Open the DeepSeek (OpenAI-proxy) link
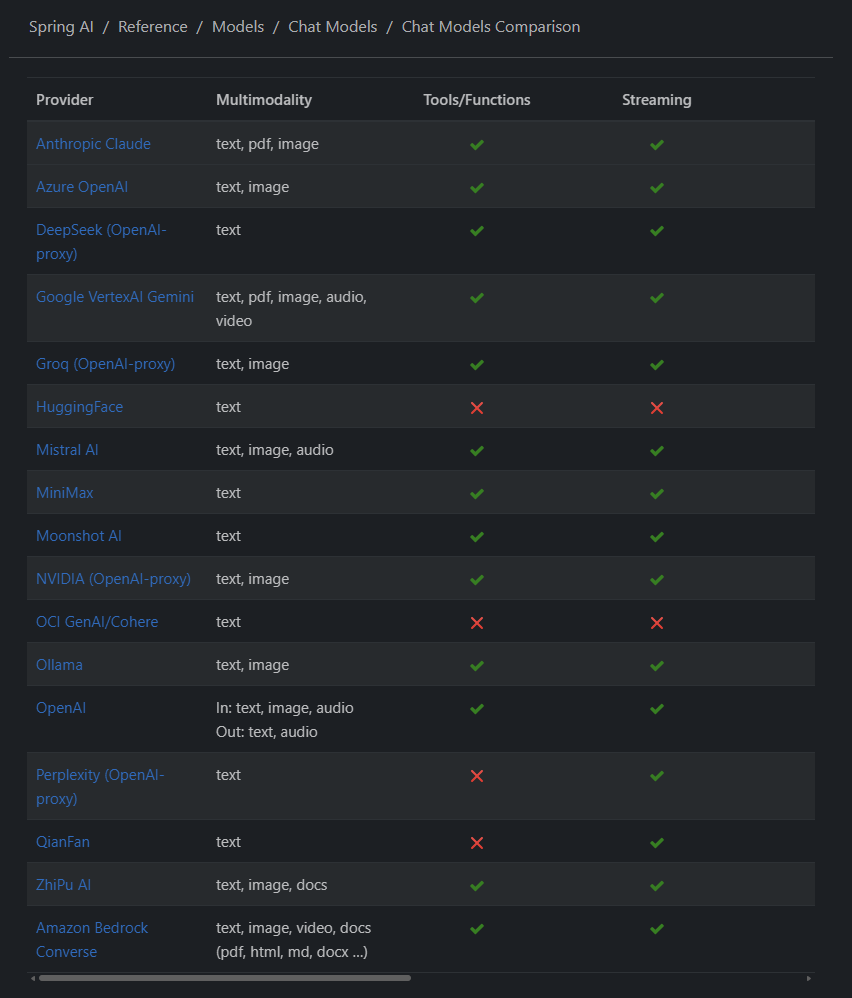Image resolution: width=852 pixels, height=998 pixels. click(x=101, y=242)
